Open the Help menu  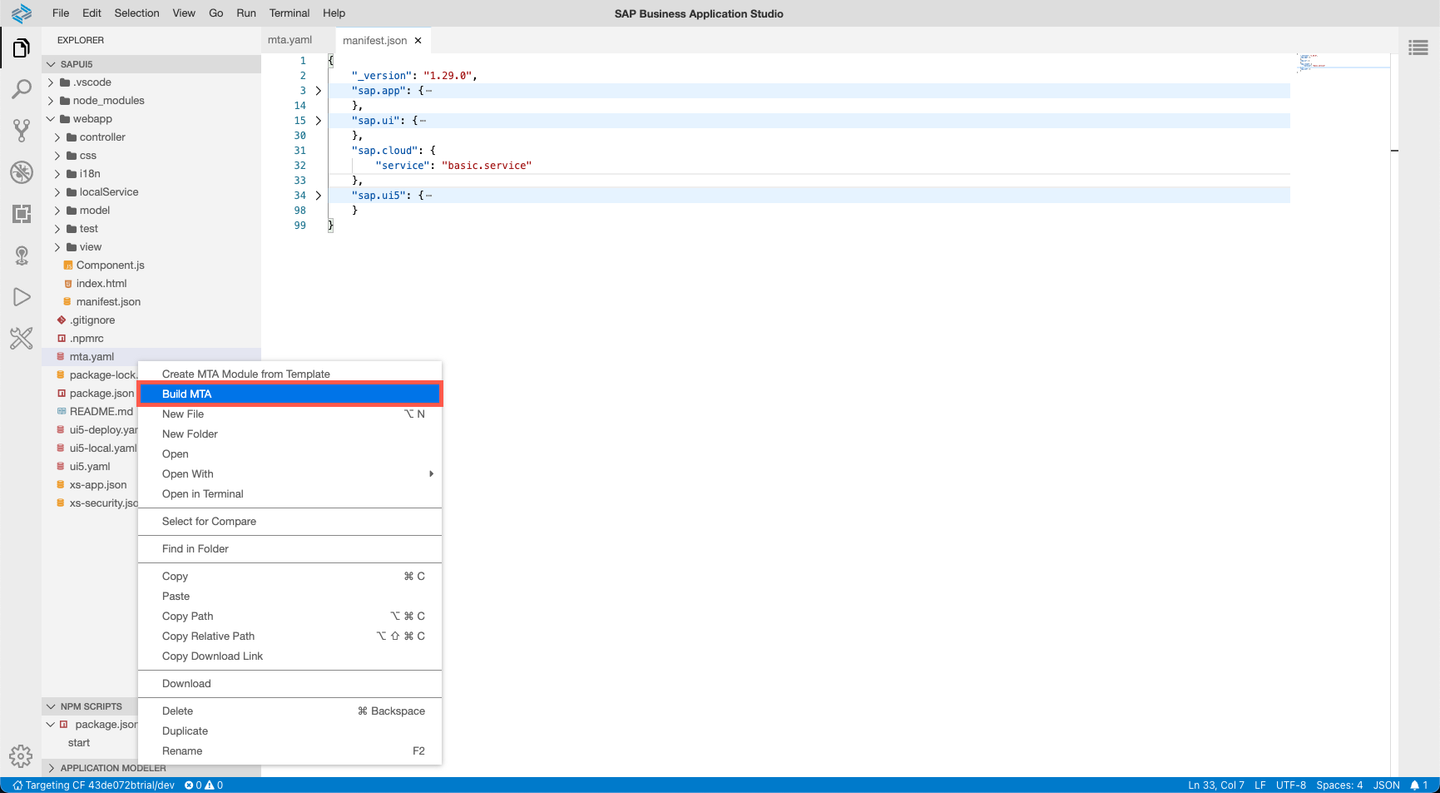pyautogui.click(x=334, y=13)
